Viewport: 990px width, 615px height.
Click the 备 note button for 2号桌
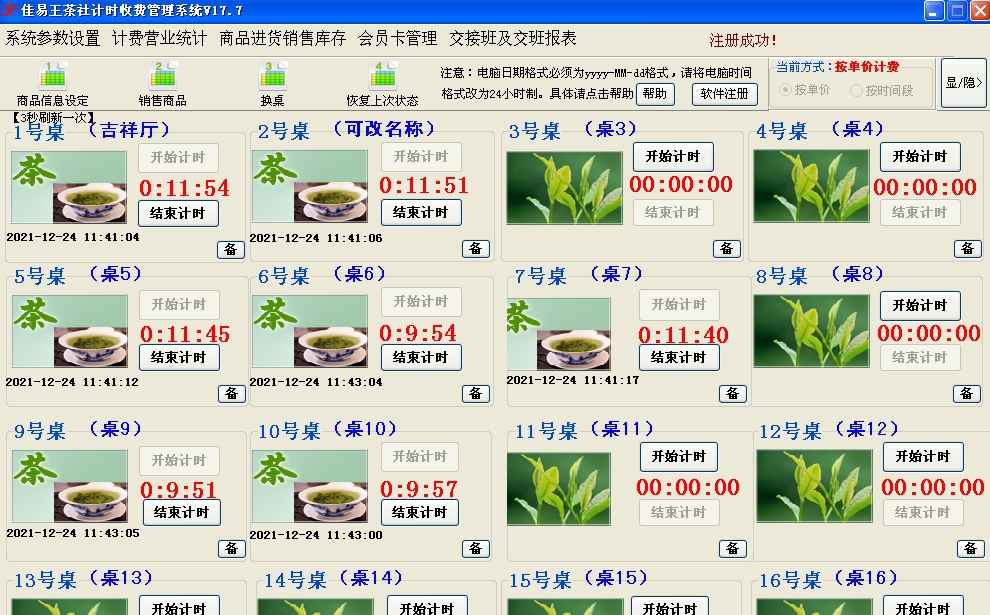point(476,249)
